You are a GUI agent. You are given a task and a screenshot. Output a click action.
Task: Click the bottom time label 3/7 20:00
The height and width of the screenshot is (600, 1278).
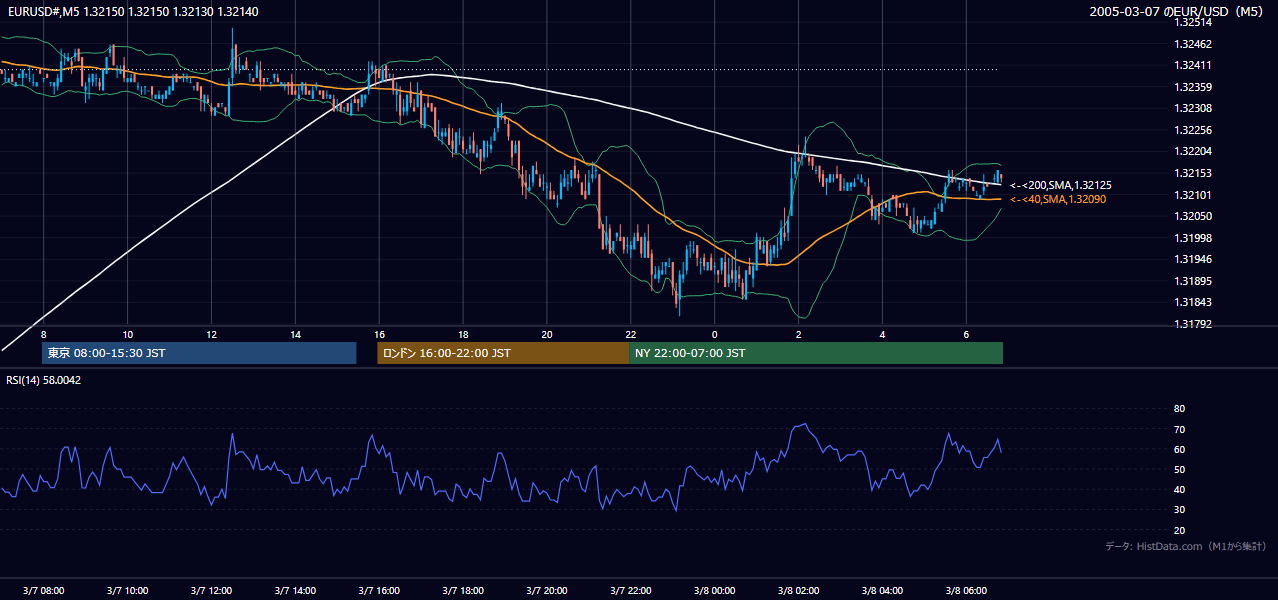pyautogui.click(x=547, y=591)
